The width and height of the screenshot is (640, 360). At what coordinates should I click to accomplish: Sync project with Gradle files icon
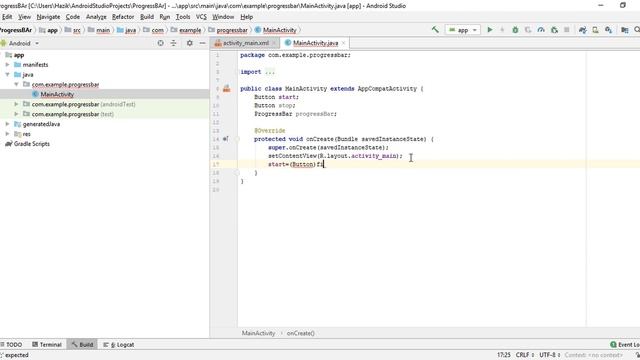(582, 30)
